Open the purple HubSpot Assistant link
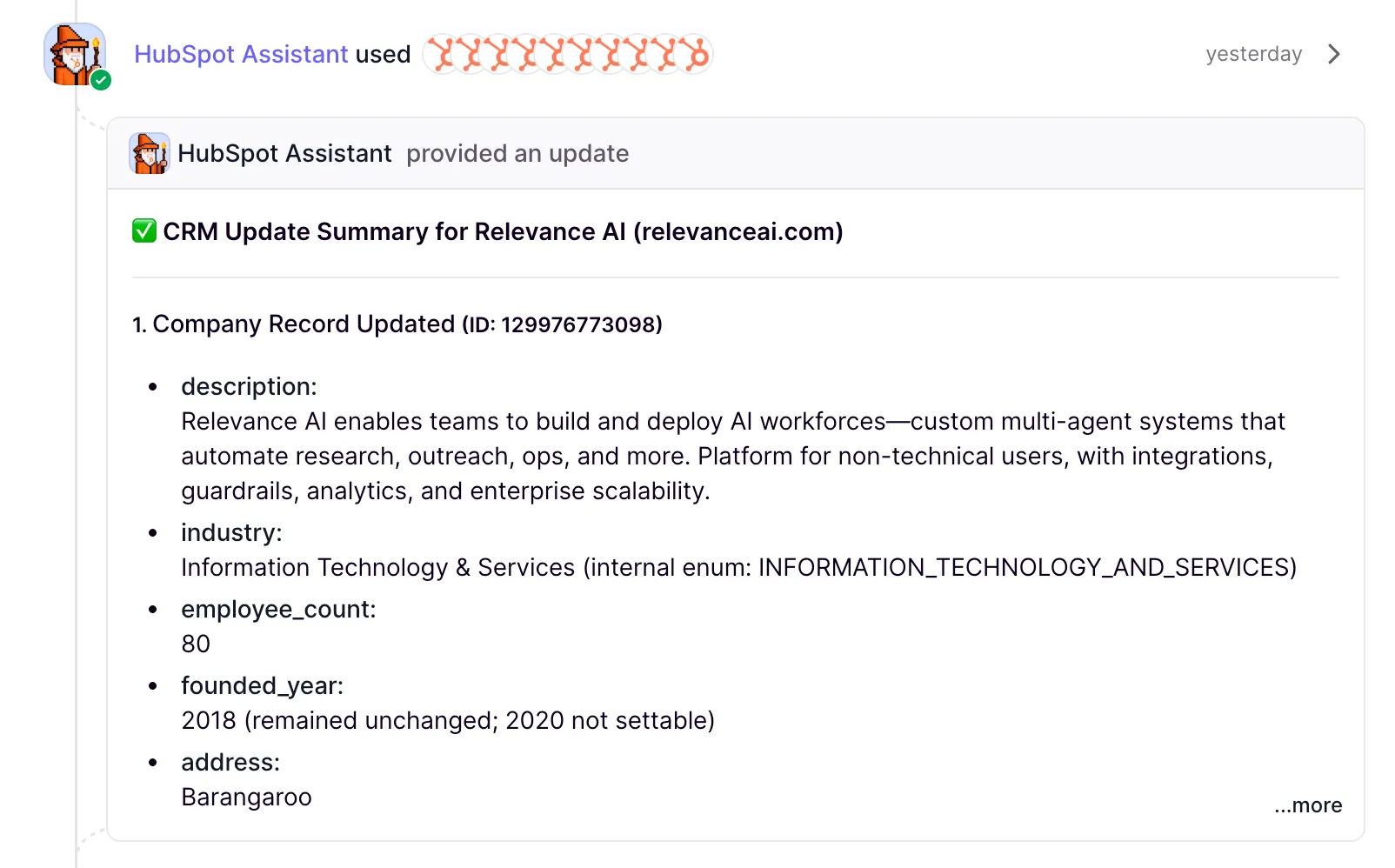Image resolution: width=1395 pixels, height=868 pixels. 241,54
